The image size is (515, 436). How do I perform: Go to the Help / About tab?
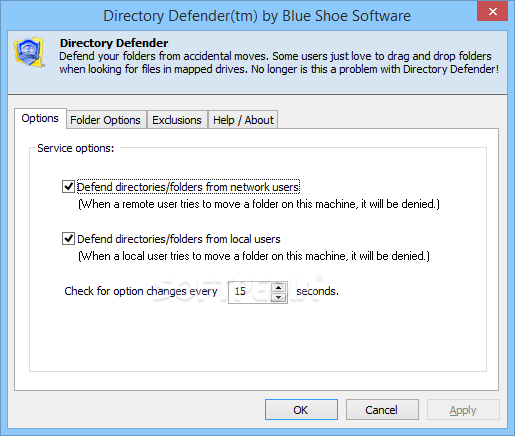pyautogui.click(x=243, y=120)
